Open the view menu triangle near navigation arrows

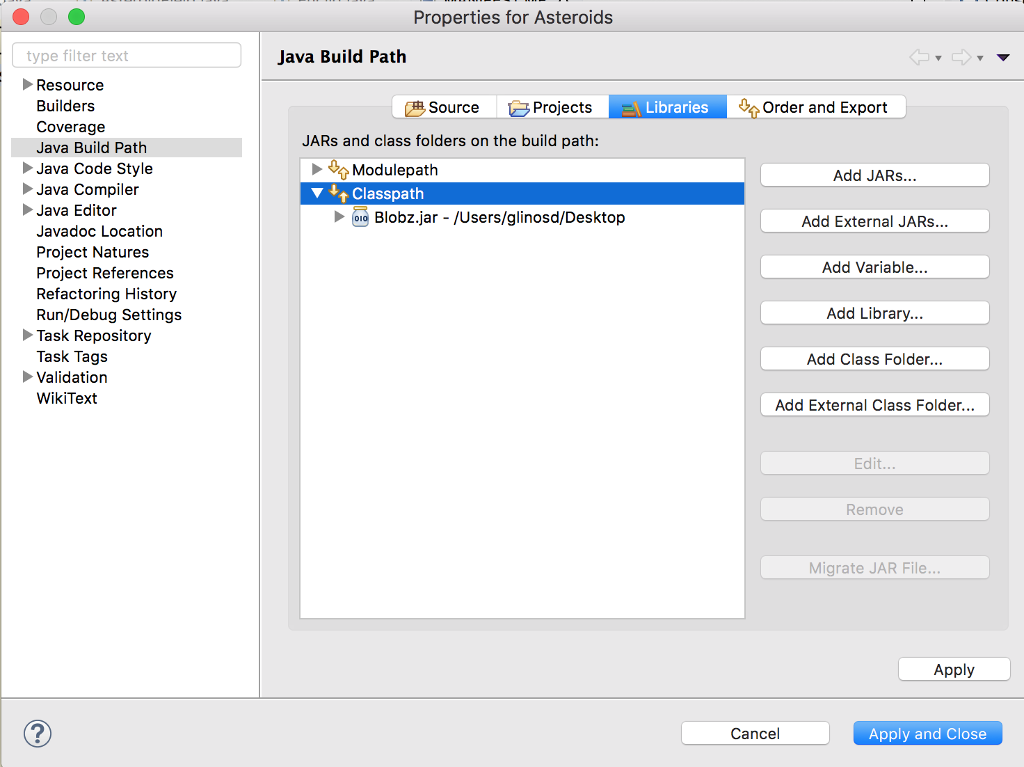point(1003,57)
